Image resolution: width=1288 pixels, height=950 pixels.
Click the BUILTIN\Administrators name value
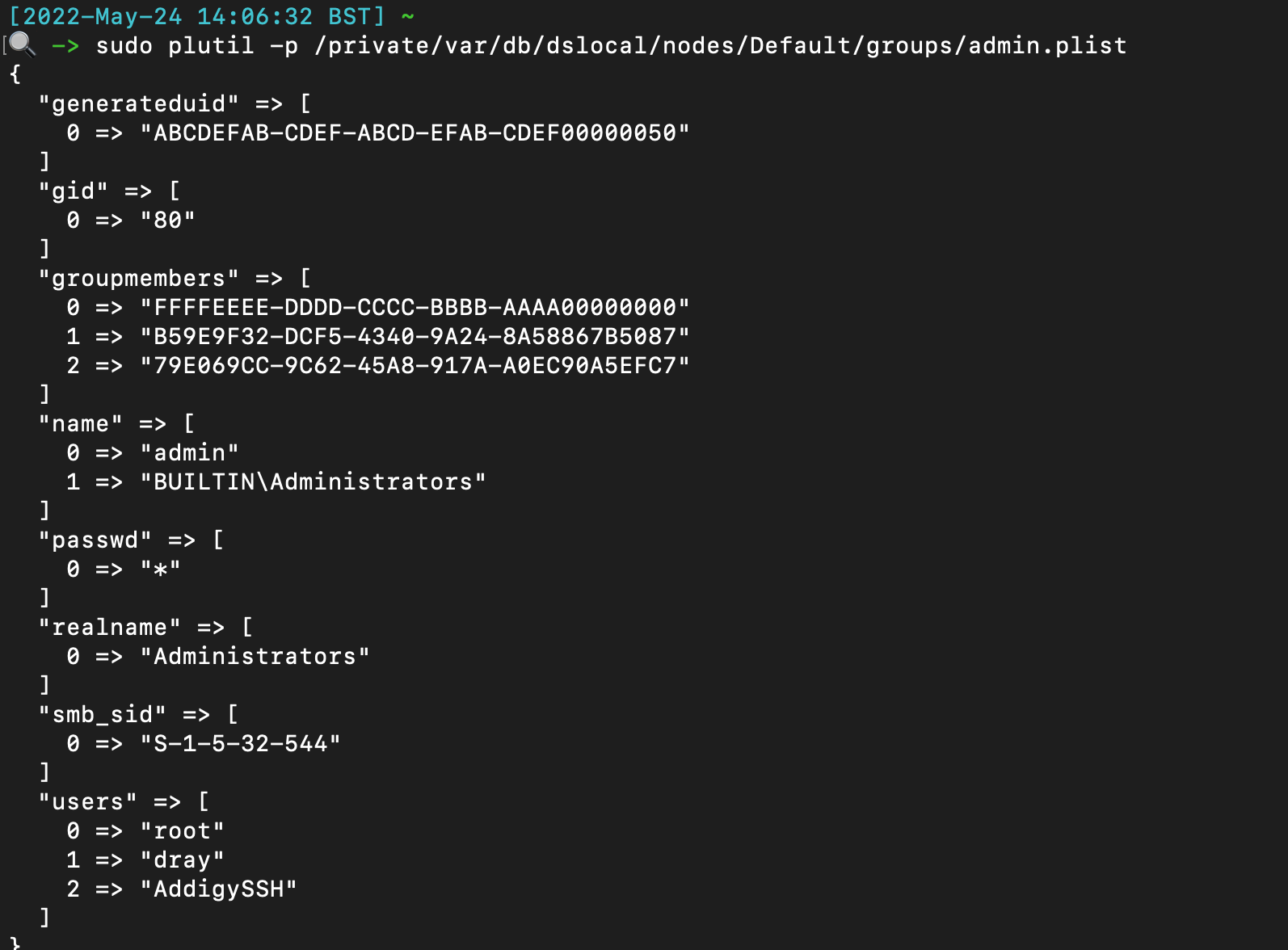pyautogui.click(x=313, y=481)
